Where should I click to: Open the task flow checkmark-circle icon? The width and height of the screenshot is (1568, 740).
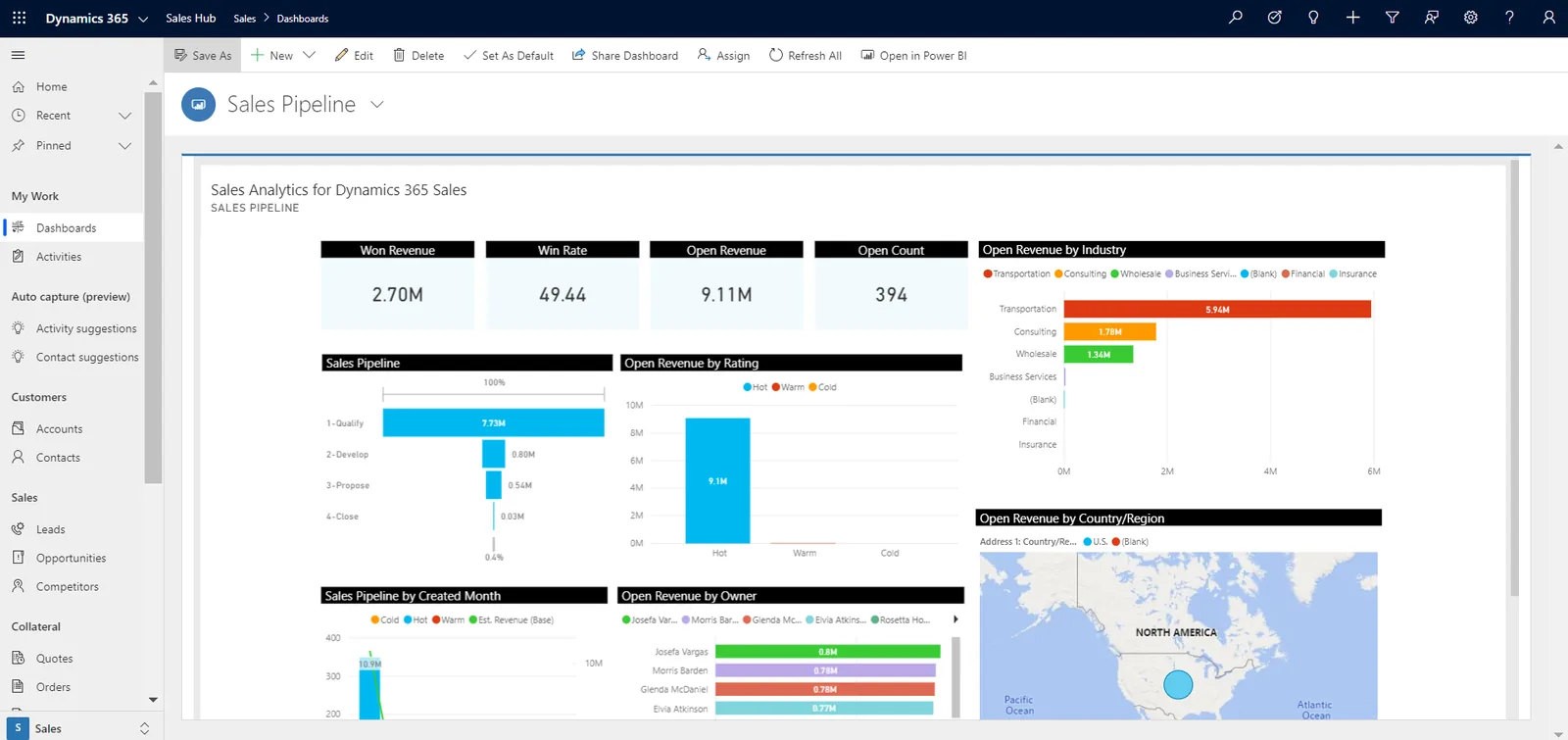coord(1274,18)
